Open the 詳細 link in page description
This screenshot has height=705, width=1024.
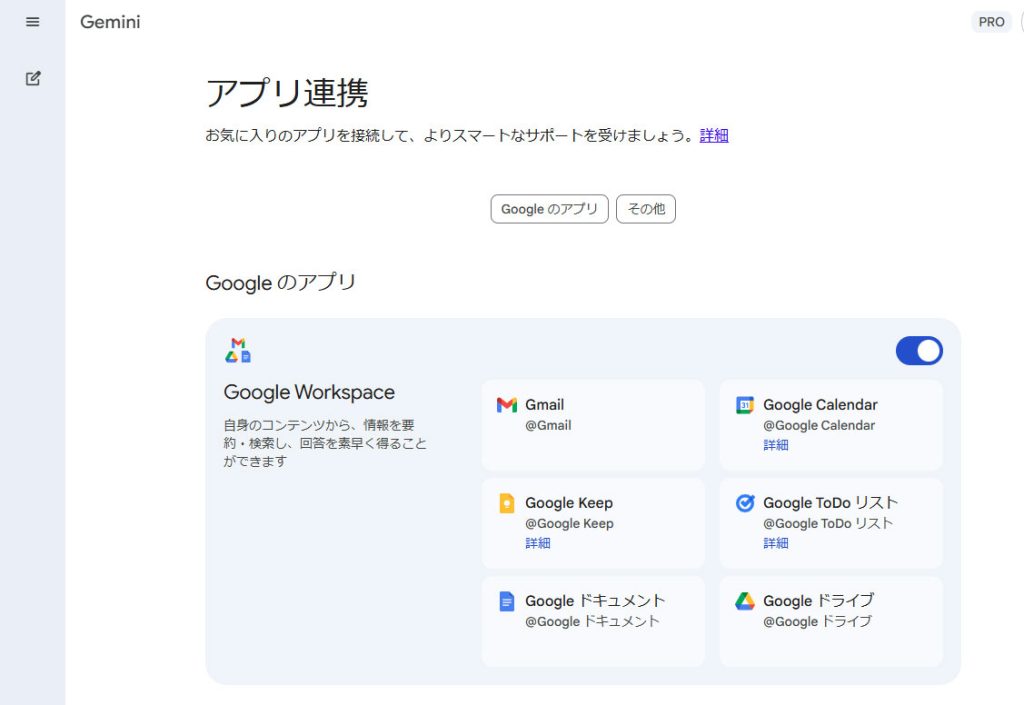[714, 136]
